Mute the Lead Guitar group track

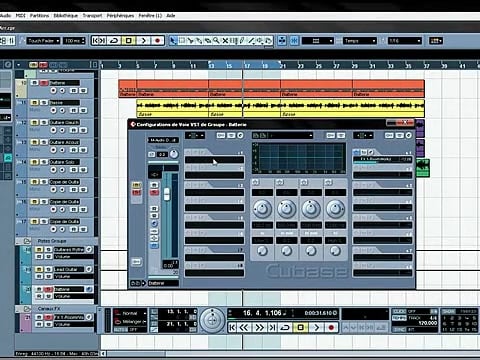click(x=39, y=269)
